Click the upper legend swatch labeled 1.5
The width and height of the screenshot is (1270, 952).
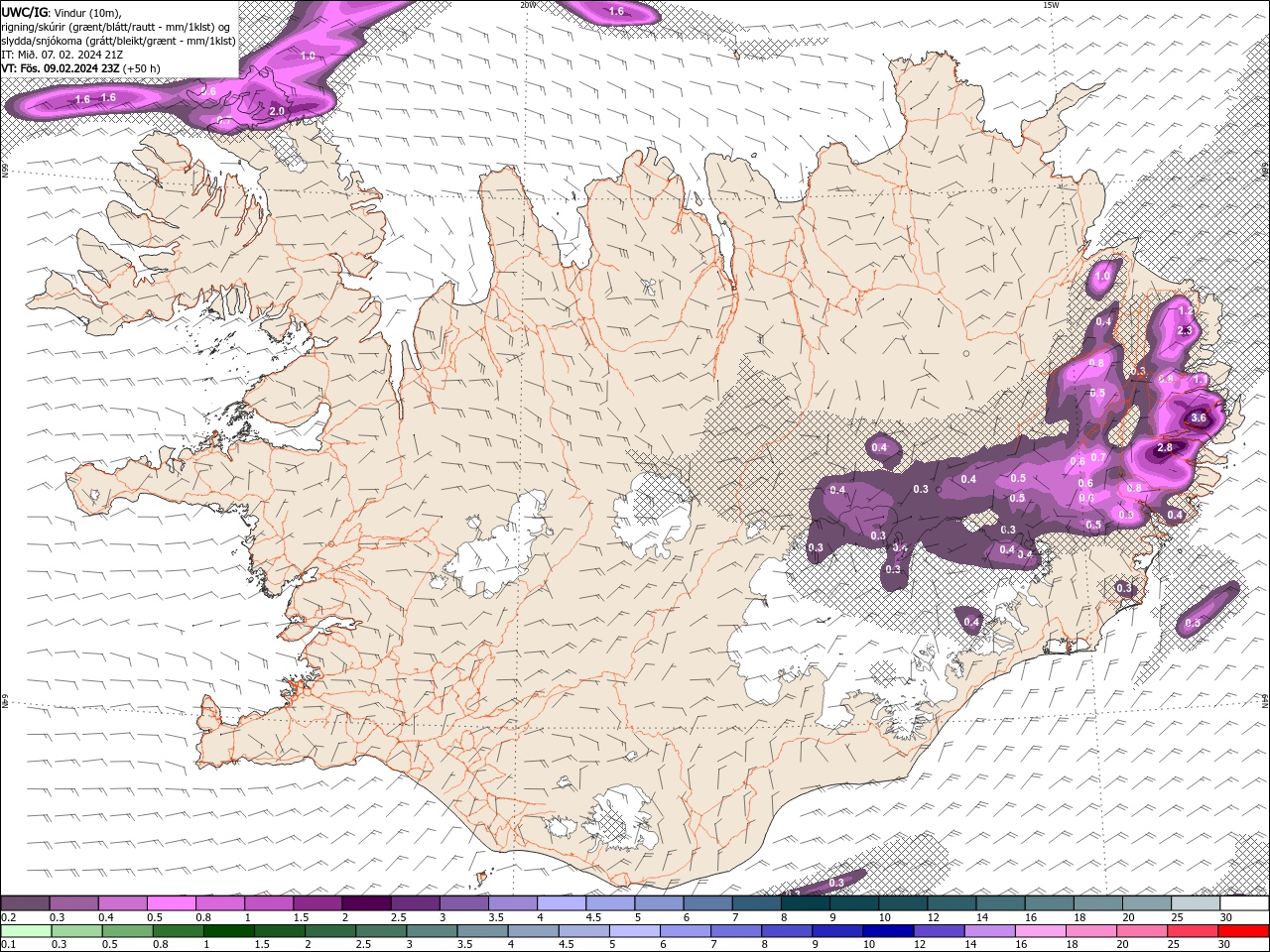click(x=317, y=903)
